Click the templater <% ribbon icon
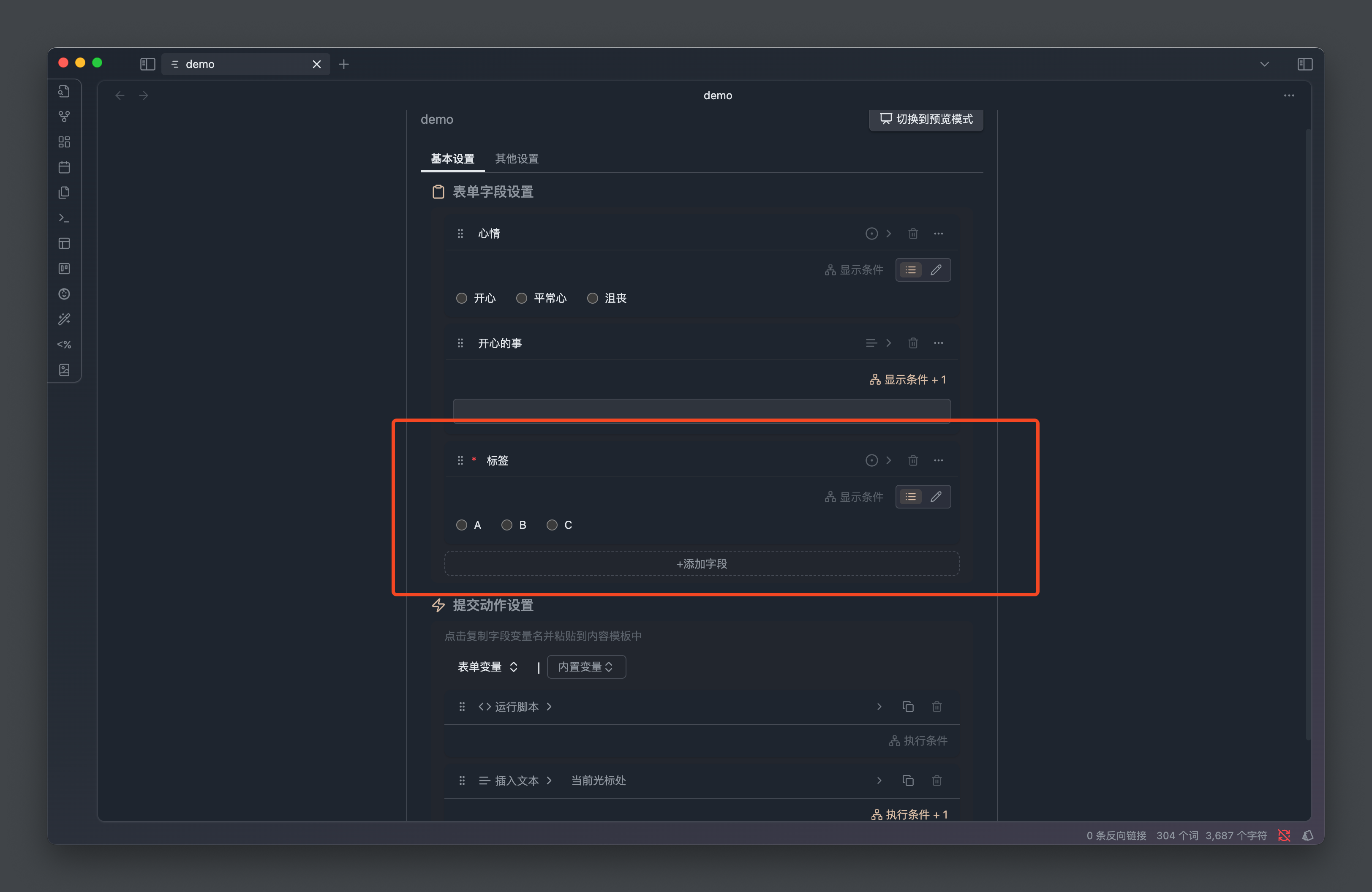 (x=64, y=345)
